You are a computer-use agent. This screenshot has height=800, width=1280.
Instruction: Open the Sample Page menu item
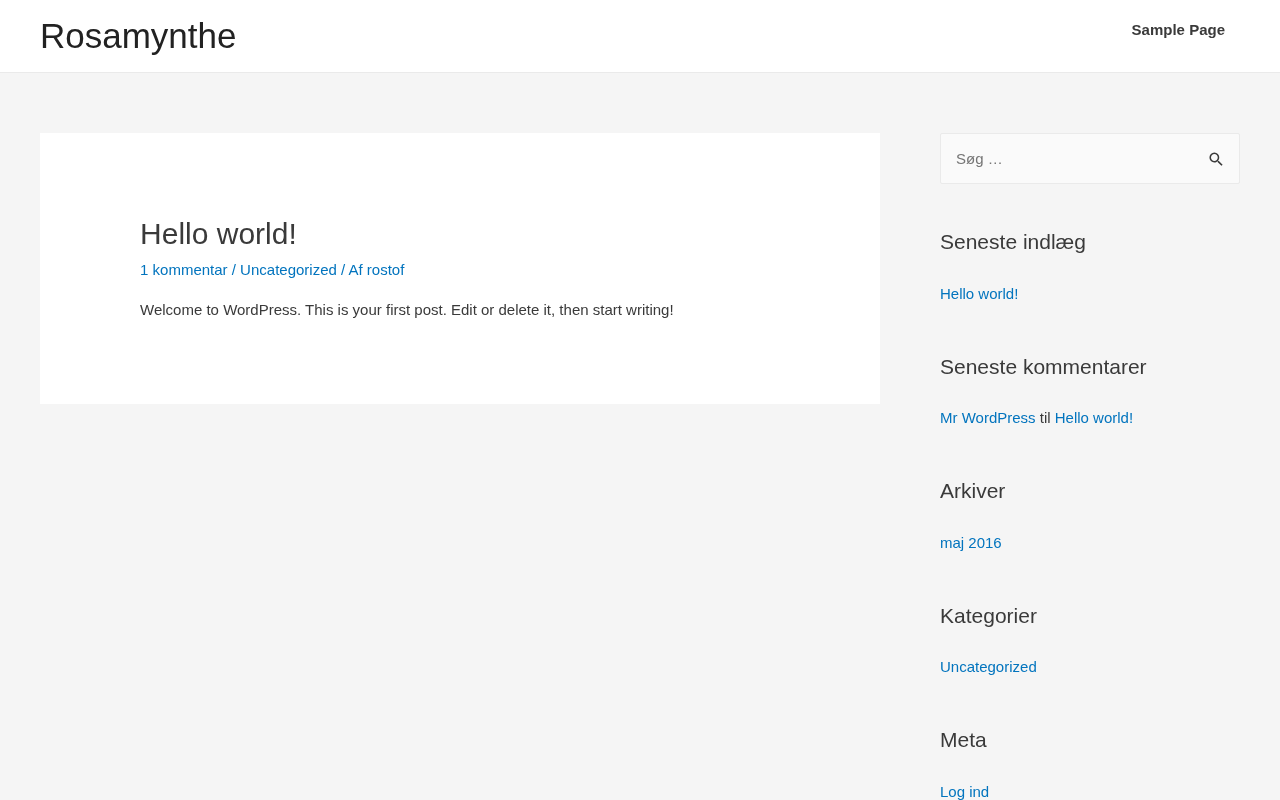pyautogui.click(x=1178, y=30)
